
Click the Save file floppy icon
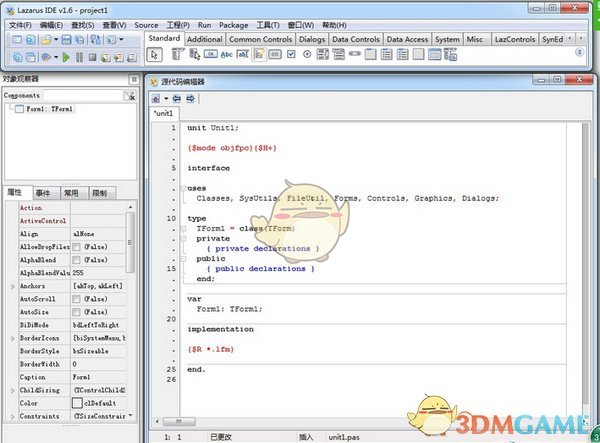point(66,40)
